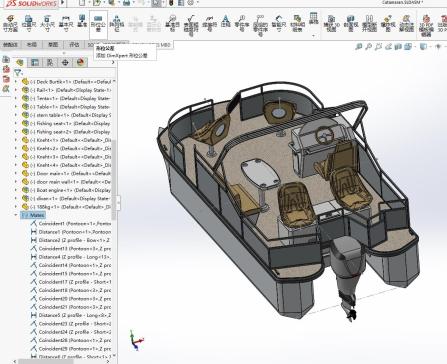This screenshot has width=447, height=364.
Task: Toggle the feature tree panel collapse handle
Action: coord(118,202)
